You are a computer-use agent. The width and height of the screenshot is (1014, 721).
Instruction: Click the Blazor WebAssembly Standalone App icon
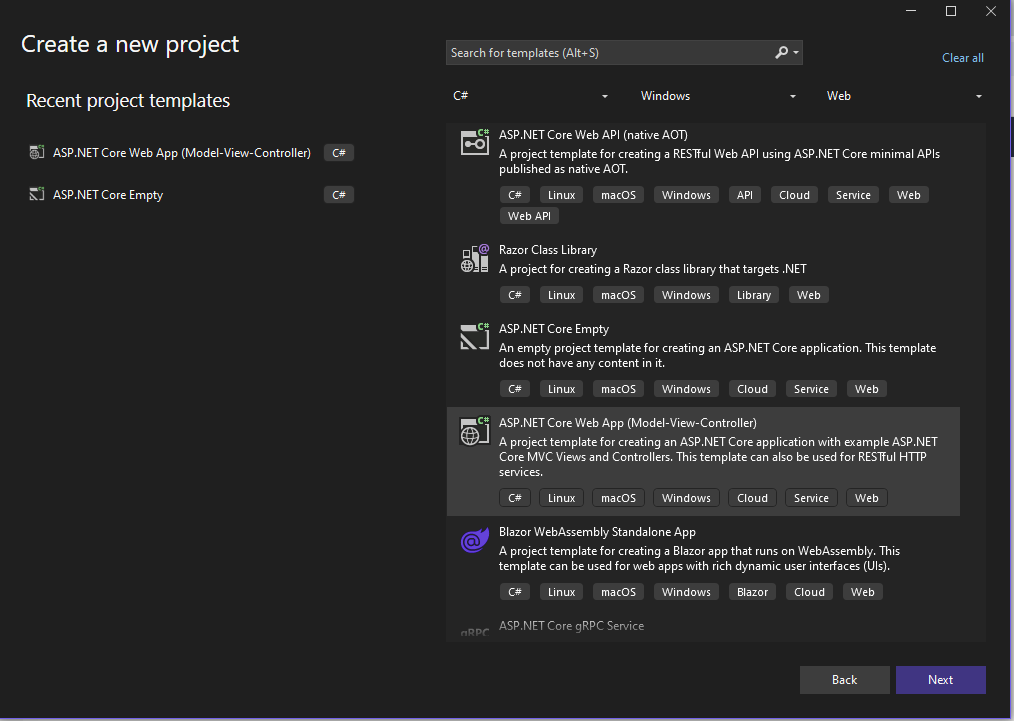(x=474, y=541)
